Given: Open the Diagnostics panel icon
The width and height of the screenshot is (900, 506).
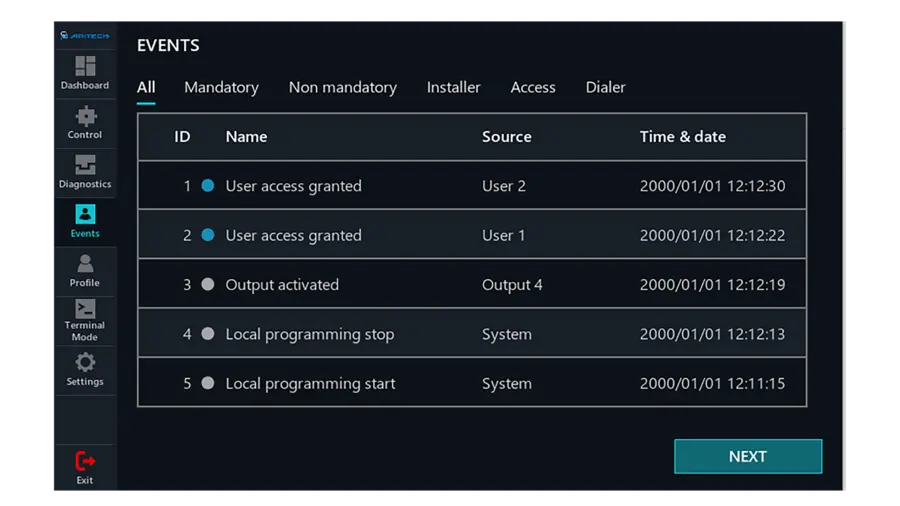Looking at the screenshot, I should (x=85, y=165).
